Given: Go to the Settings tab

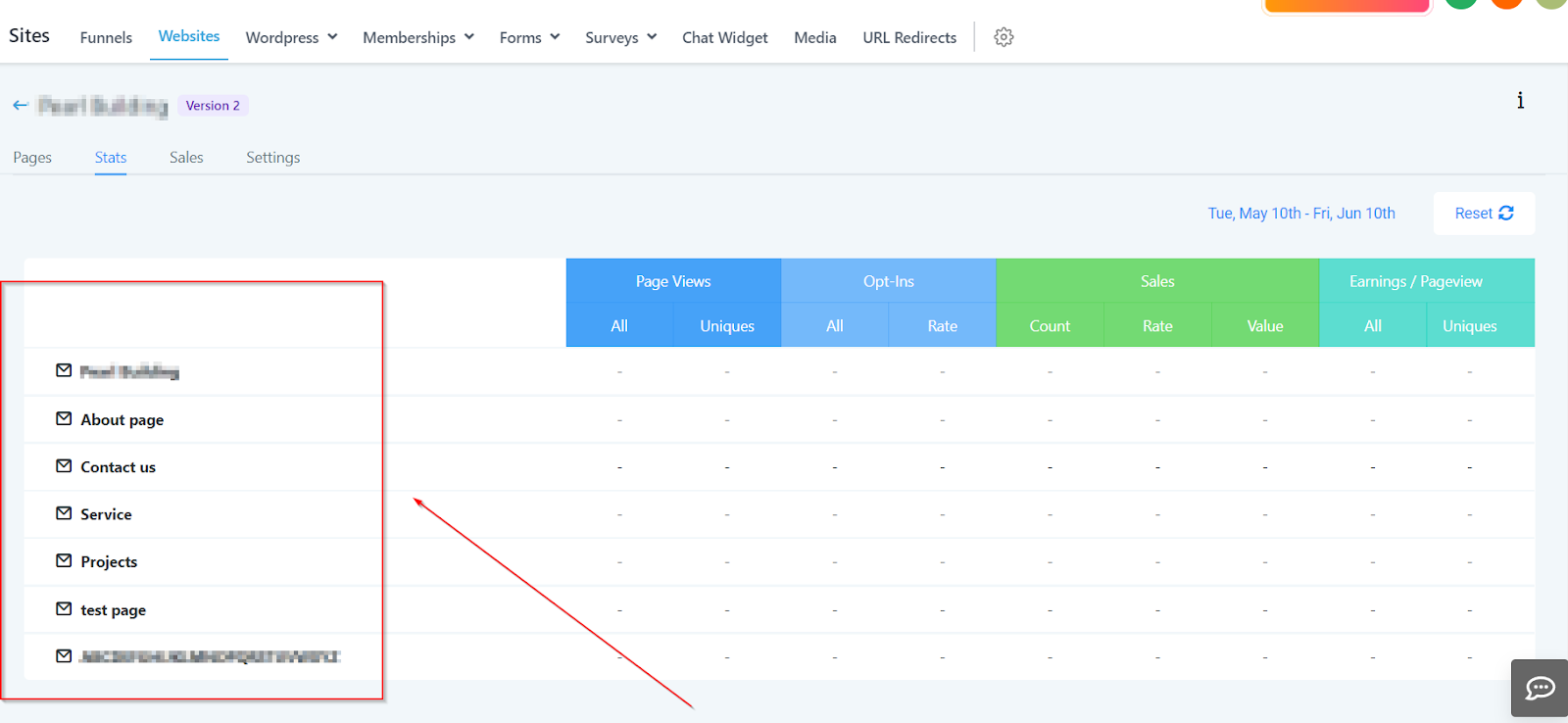Looking at the screenshot, I should tap(273, 157).
